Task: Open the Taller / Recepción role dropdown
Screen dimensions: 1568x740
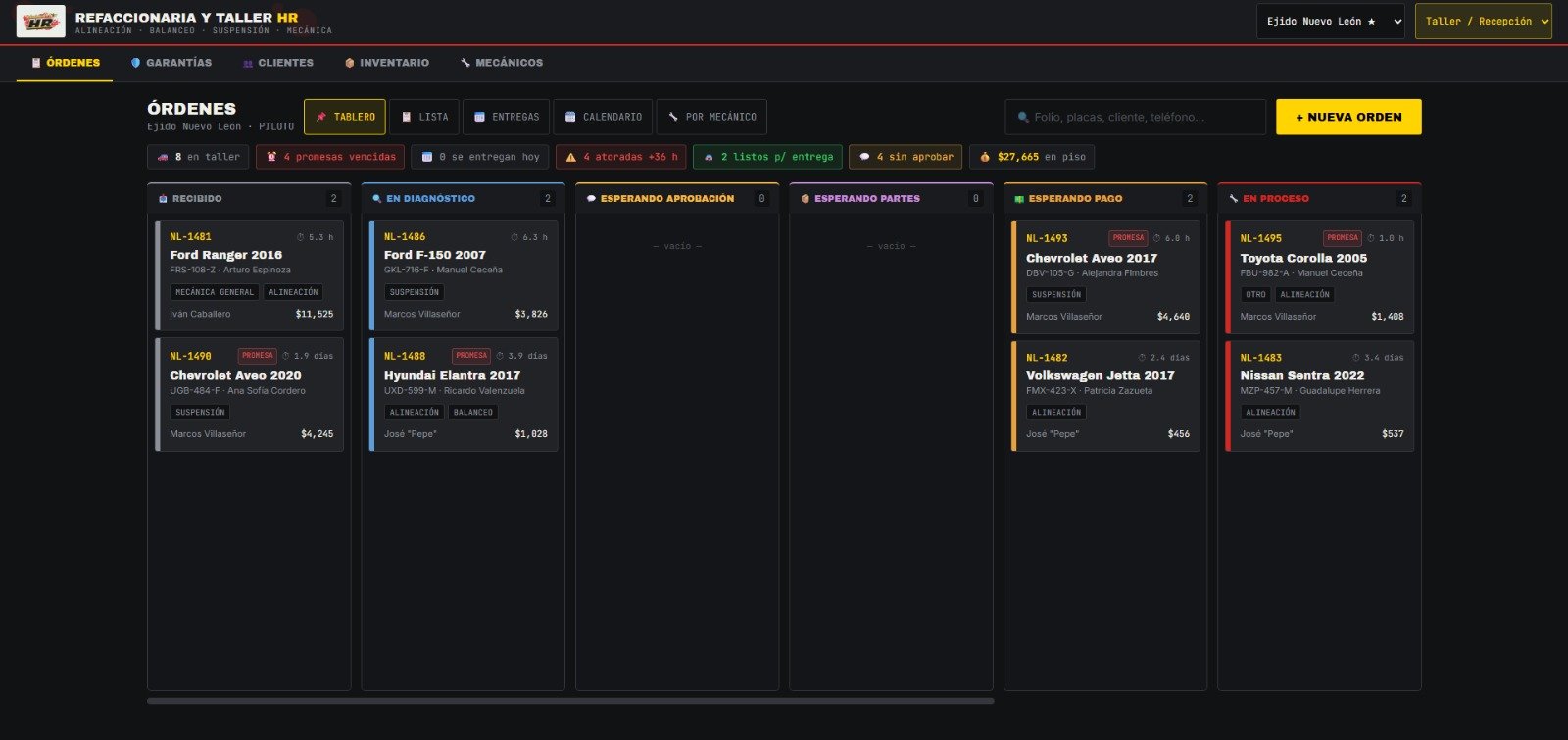Action: (x=1483, y=22)
